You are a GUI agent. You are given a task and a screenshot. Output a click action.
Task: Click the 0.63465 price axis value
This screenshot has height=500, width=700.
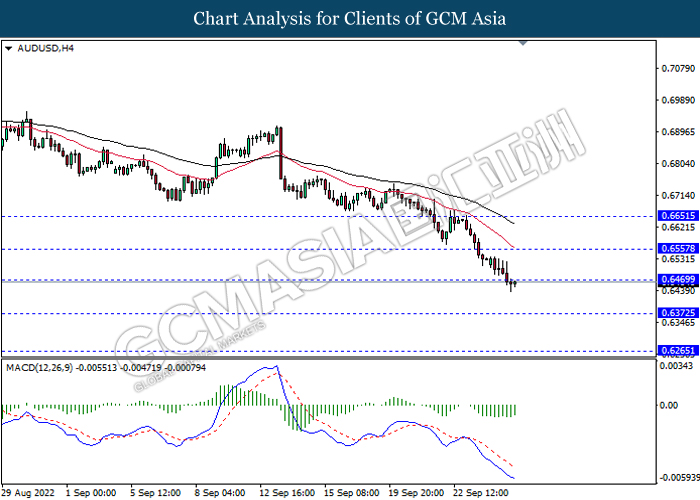[678, 322]
